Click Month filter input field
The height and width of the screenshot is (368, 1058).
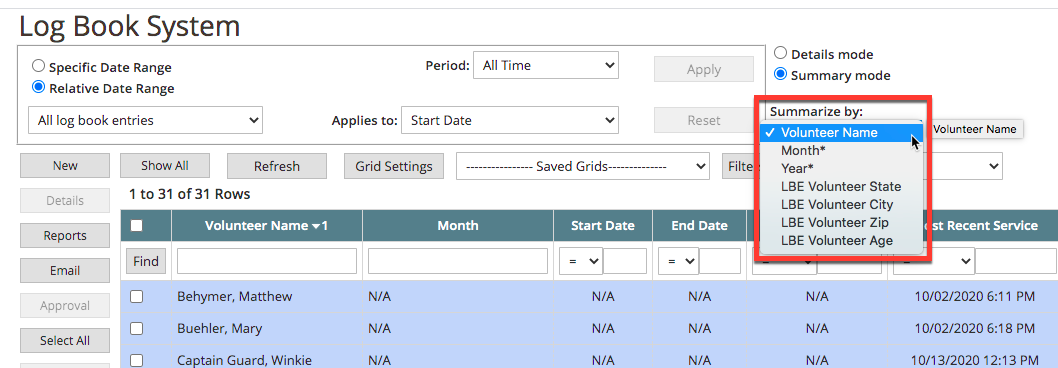pyautogui.click(x=457, y=261)
